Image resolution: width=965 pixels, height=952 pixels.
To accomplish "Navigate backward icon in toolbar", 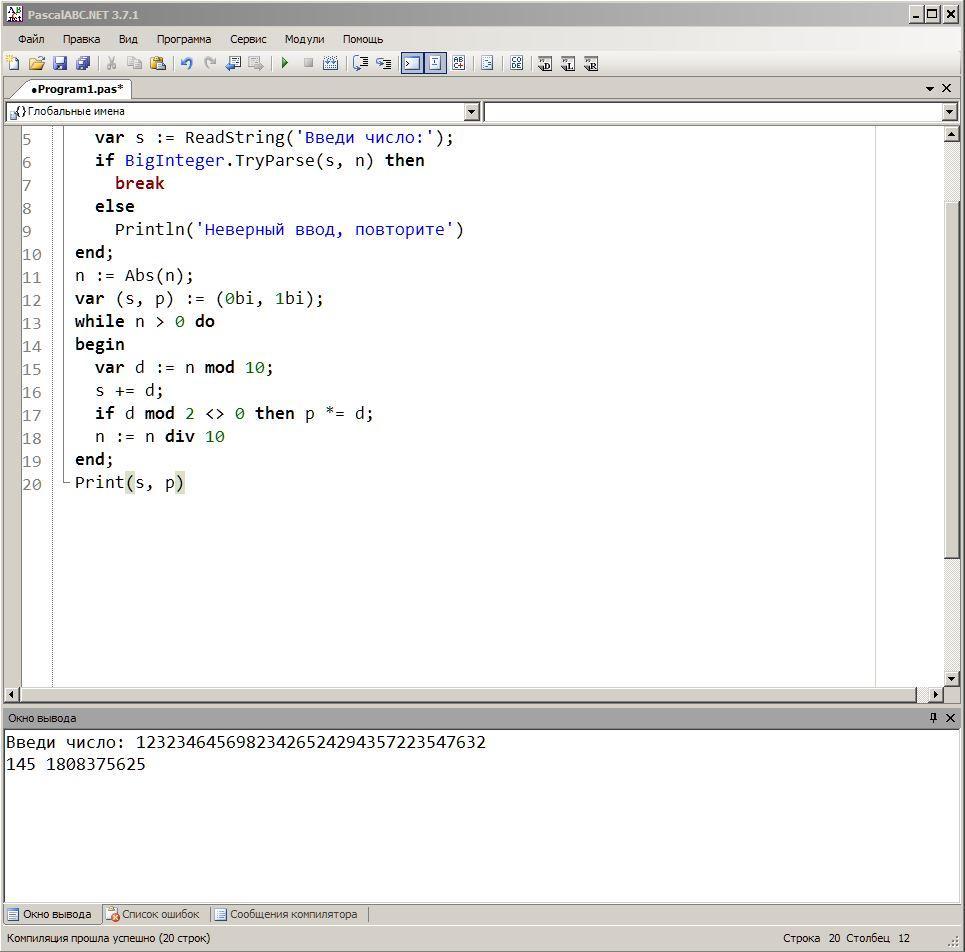I will (x=233, y=63).
